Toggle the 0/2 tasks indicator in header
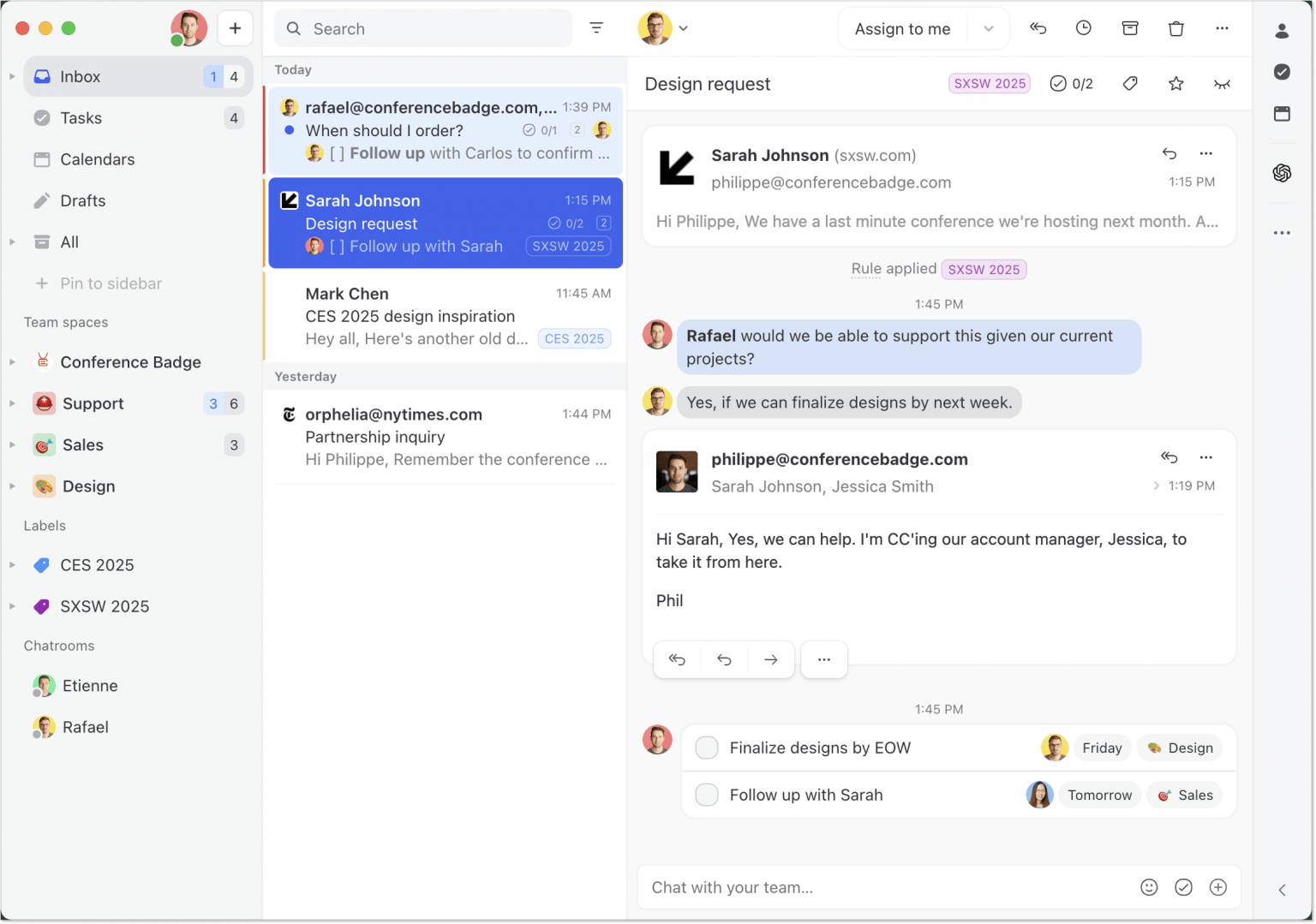Viewport: 1316px width, 924px height. click(1072, 83)
